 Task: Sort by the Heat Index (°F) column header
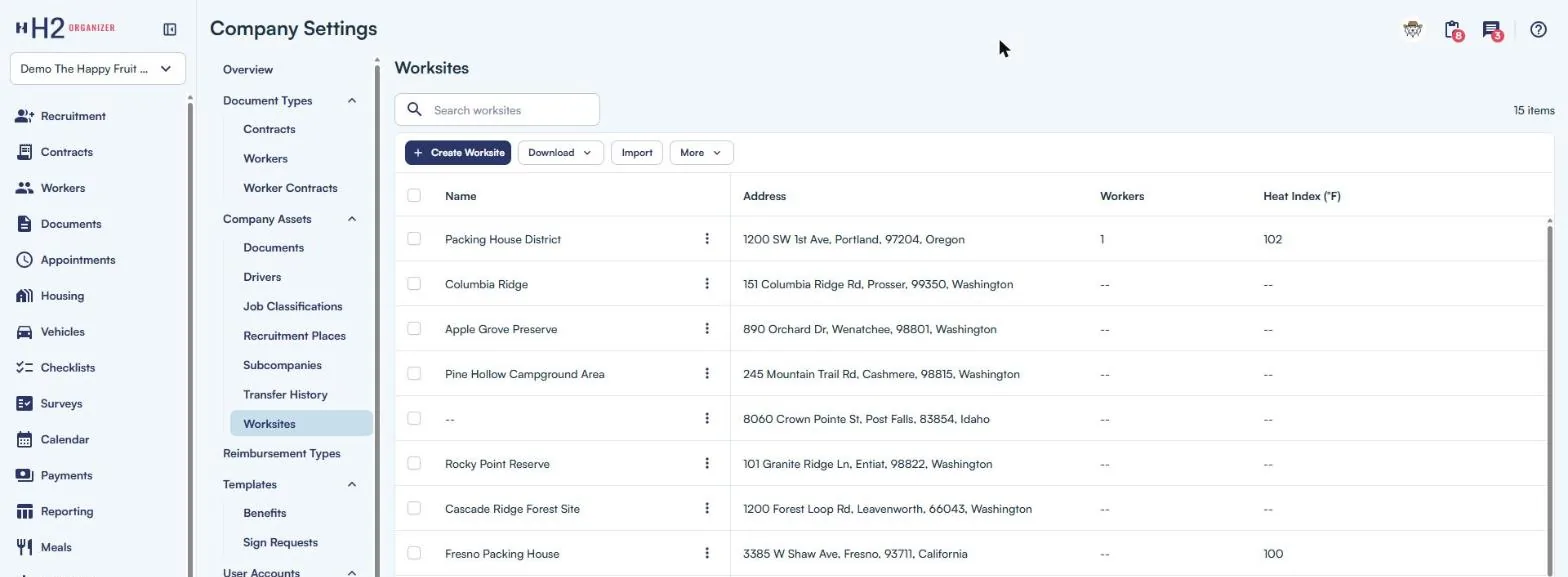pyautogui.click(x=1301, y=196)
